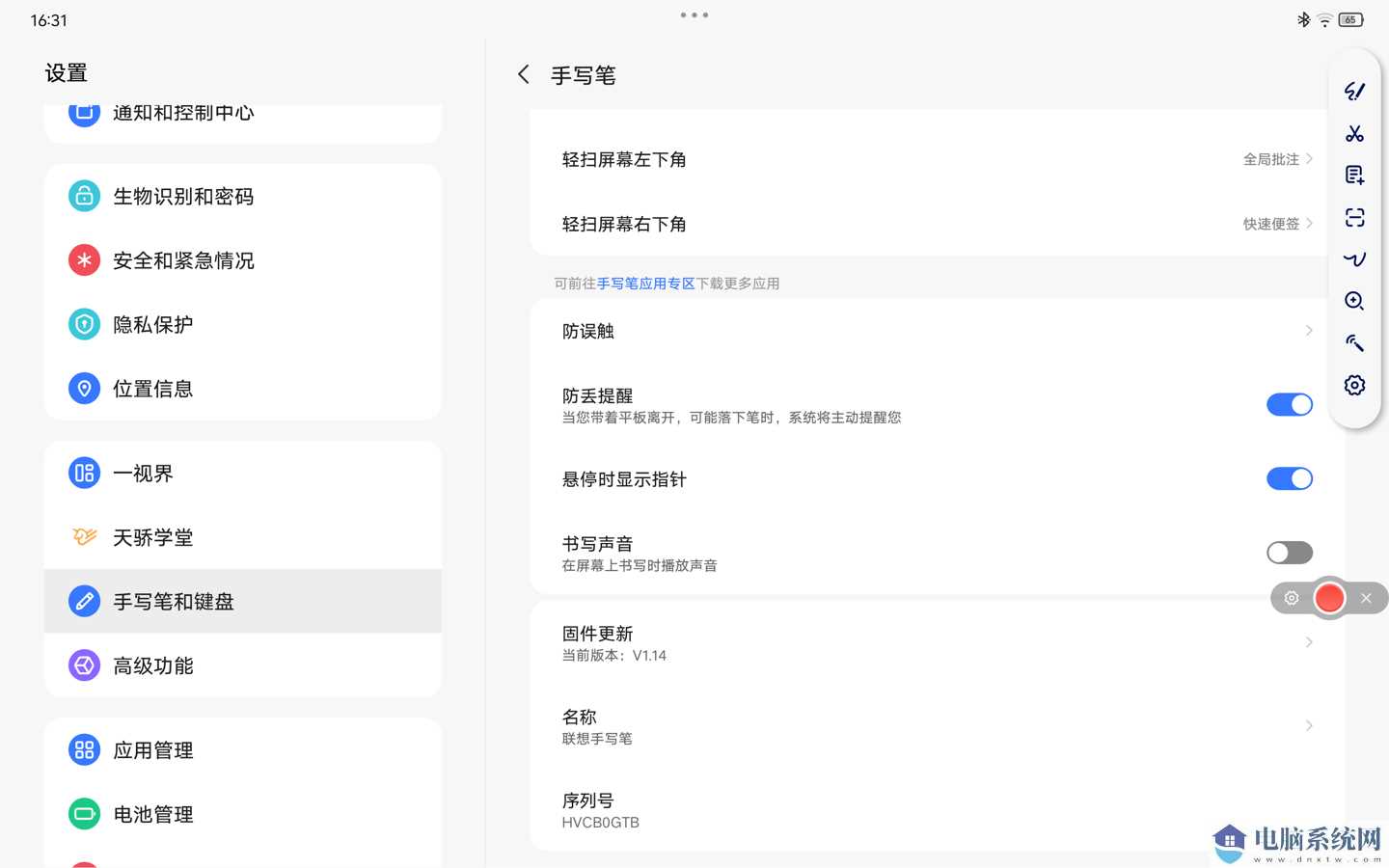Start screen recording with red button
The width and height of the screenshot is (1389, 868).
click(1329, 598)
